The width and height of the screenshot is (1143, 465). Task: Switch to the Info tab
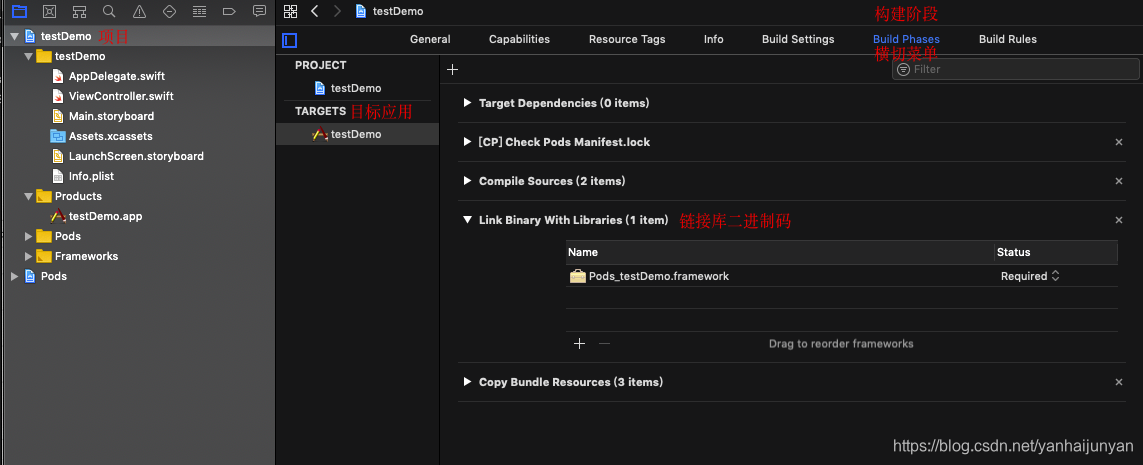(714, 39)
